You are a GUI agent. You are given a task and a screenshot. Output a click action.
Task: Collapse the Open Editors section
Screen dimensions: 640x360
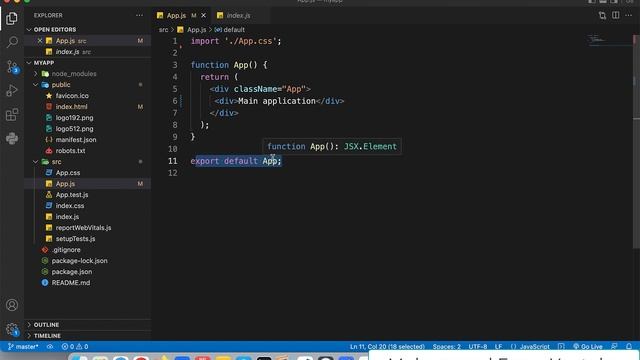(x=55, y=29)
